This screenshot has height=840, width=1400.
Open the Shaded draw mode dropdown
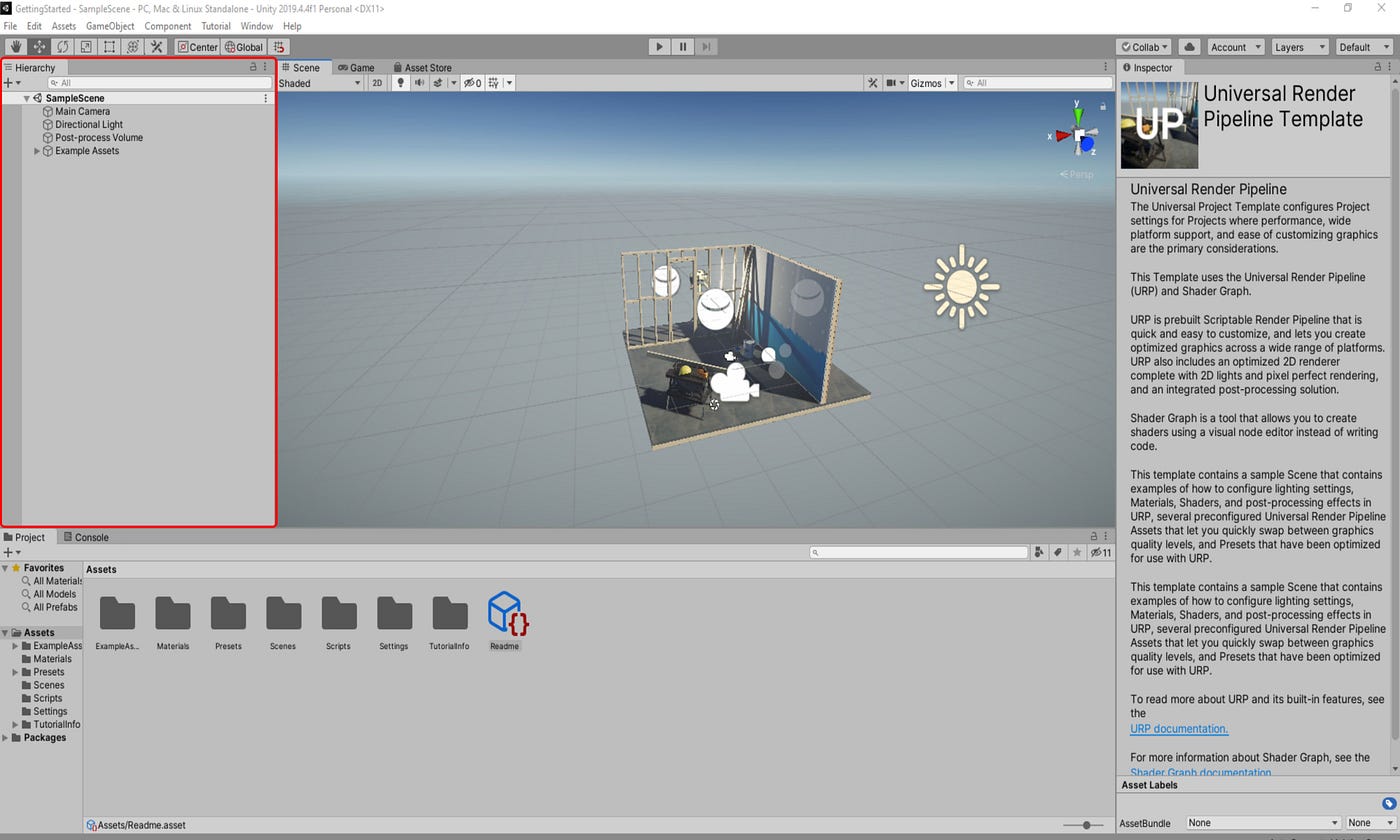point(320,83)
